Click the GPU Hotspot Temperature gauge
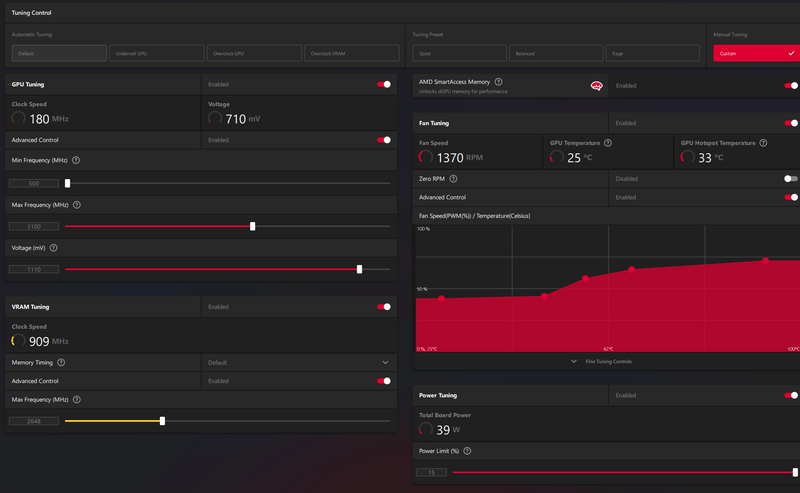 pos(687,157)
